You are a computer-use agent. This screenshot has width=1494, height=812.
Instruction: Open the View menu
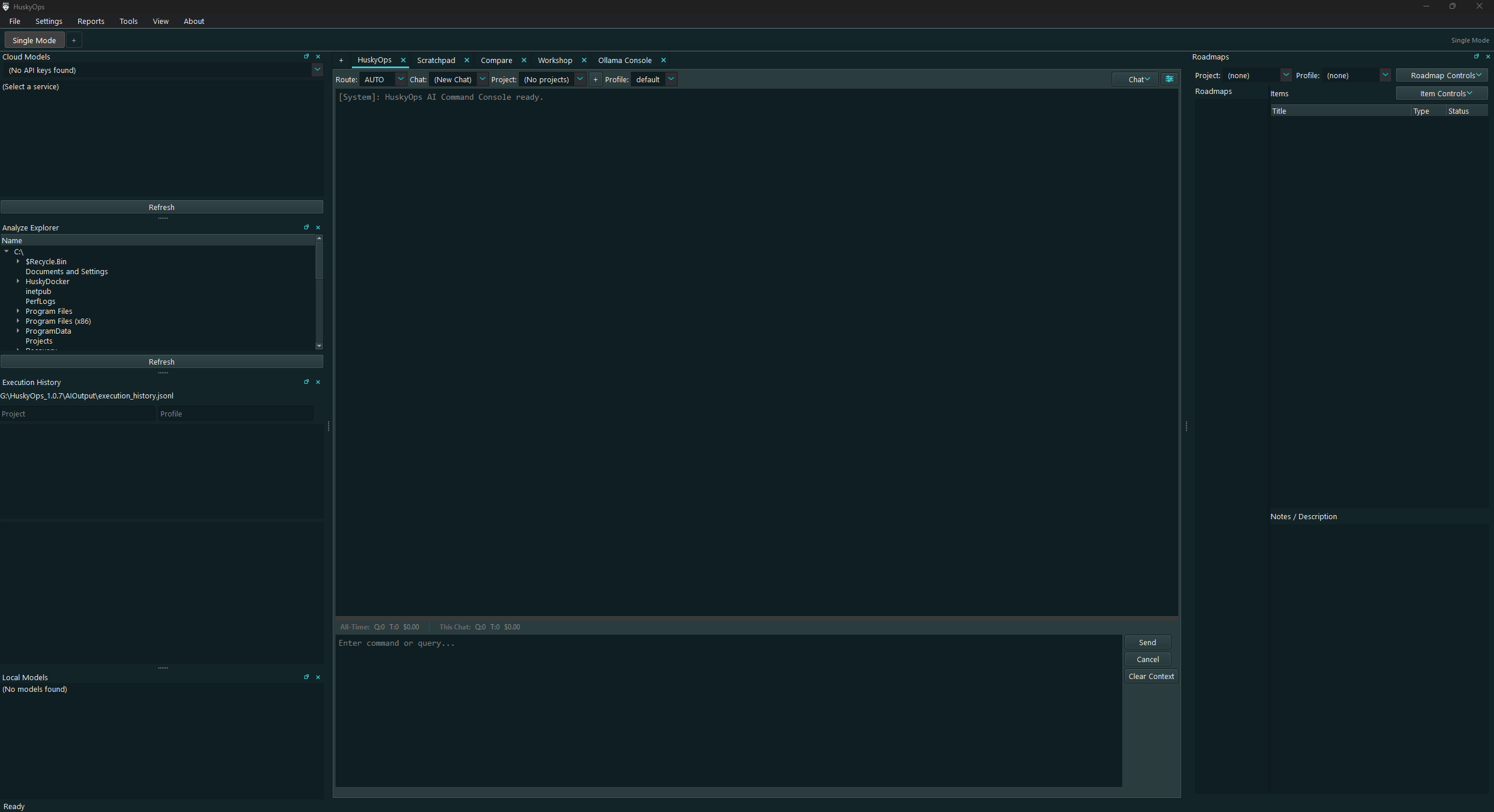click(160, 21)
